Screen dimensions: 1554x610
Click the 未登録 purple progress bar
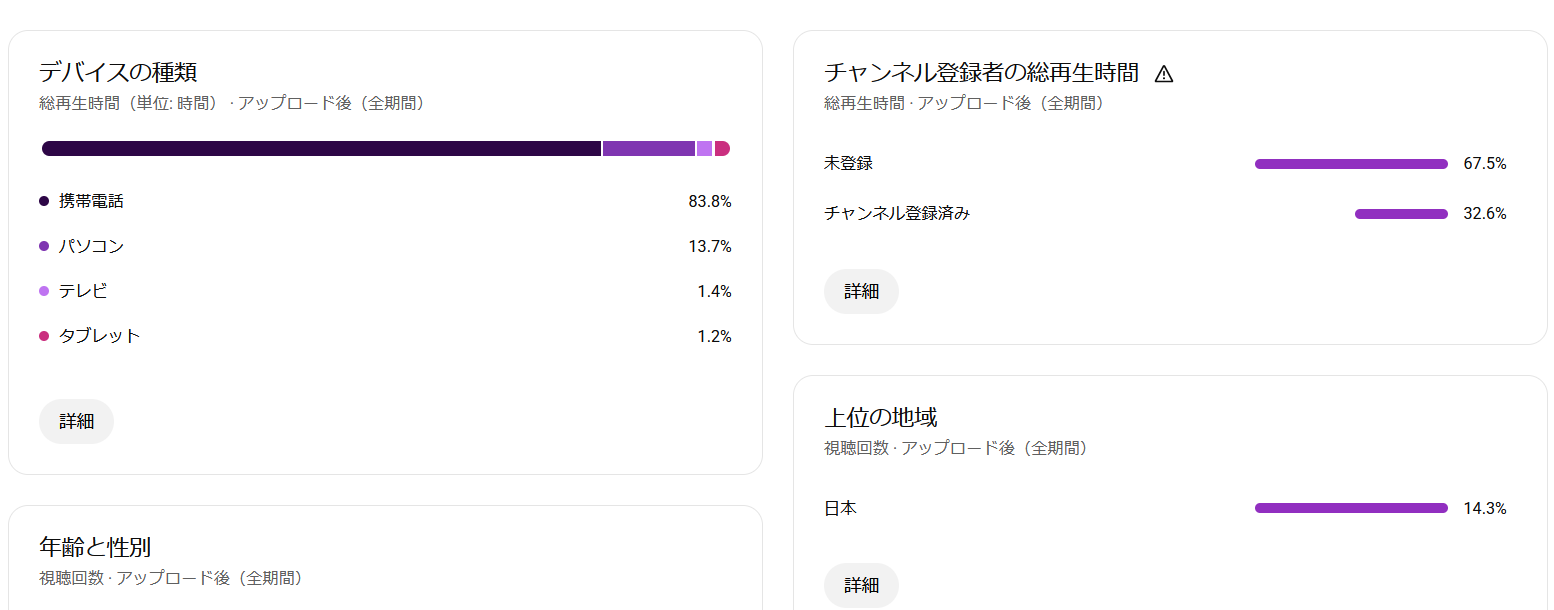(x=1351, y=164)
